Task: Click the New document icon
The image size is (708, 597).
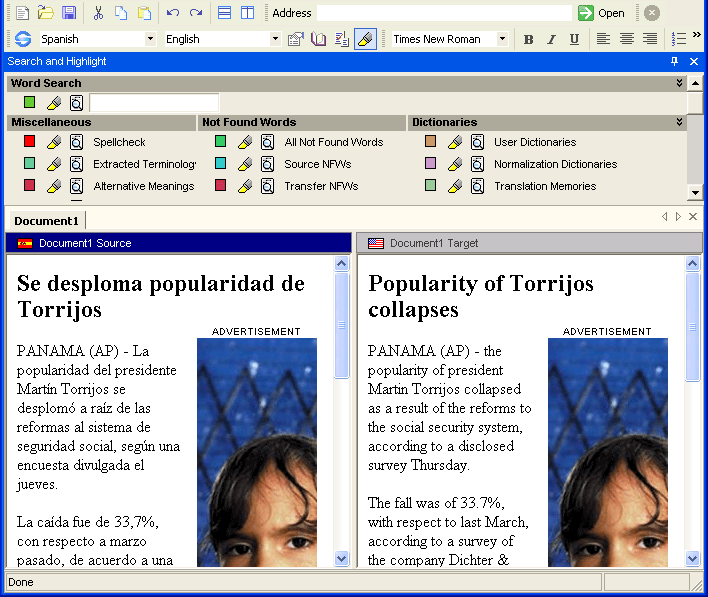Action: pos(22,13)
